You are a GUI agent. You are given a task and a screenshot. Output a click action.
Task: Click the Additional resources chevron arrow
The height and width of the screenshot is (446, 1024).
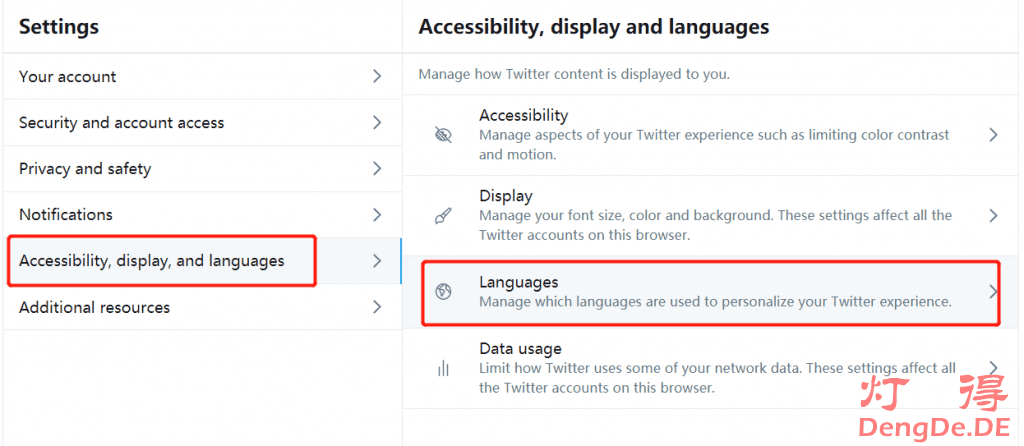[377, 307]
